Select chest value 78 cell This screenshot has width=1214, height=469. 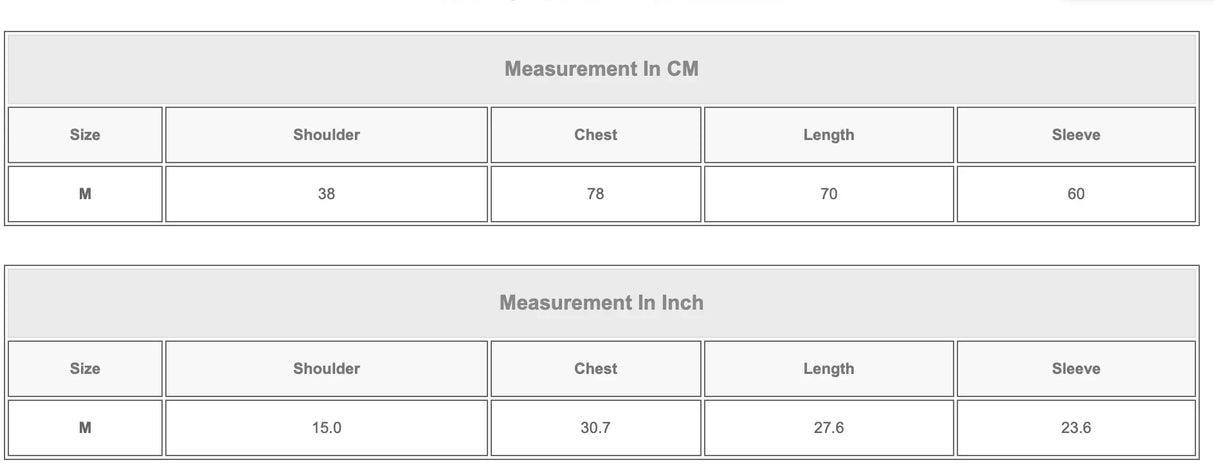[x=595, y=194]
